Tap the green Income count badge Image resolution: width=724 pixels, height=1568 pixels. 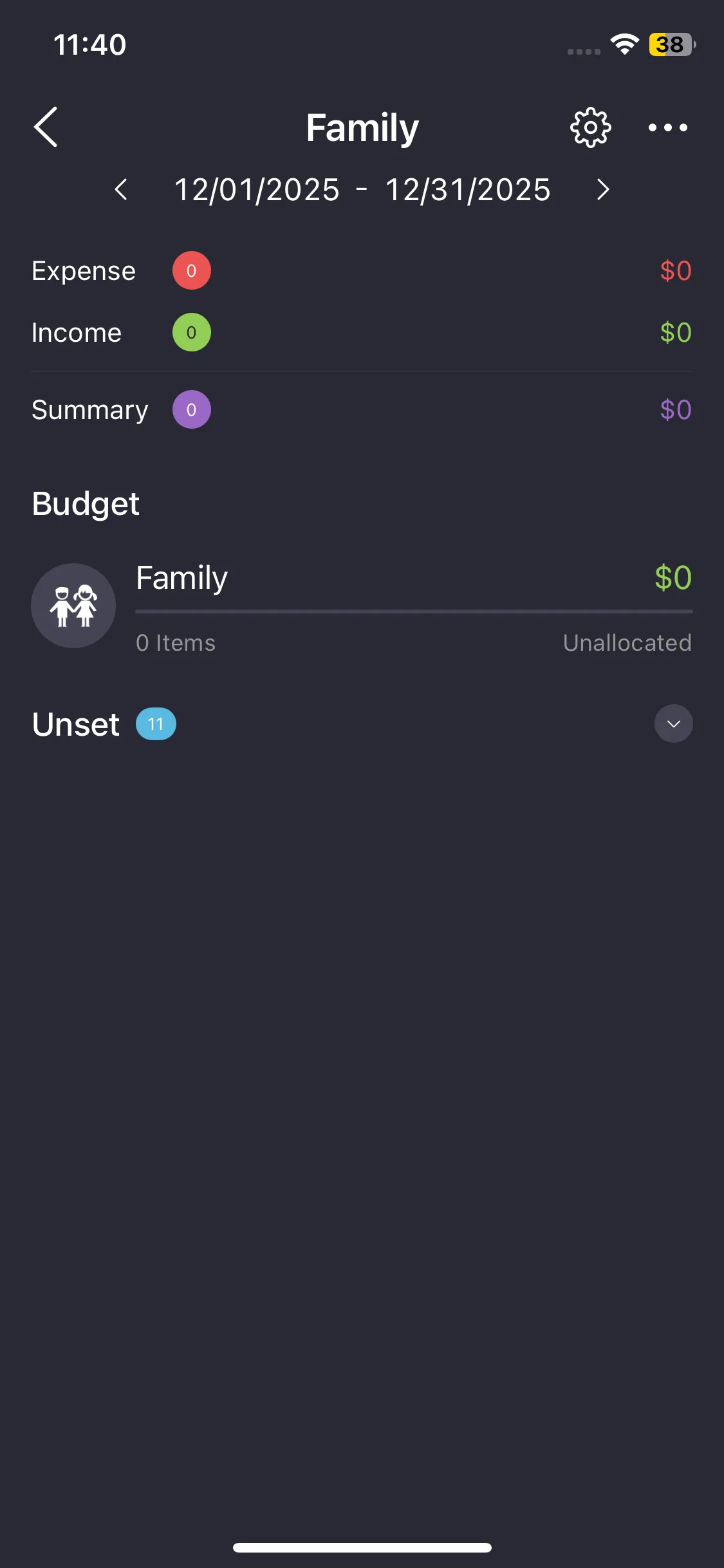tap(191, 333)
